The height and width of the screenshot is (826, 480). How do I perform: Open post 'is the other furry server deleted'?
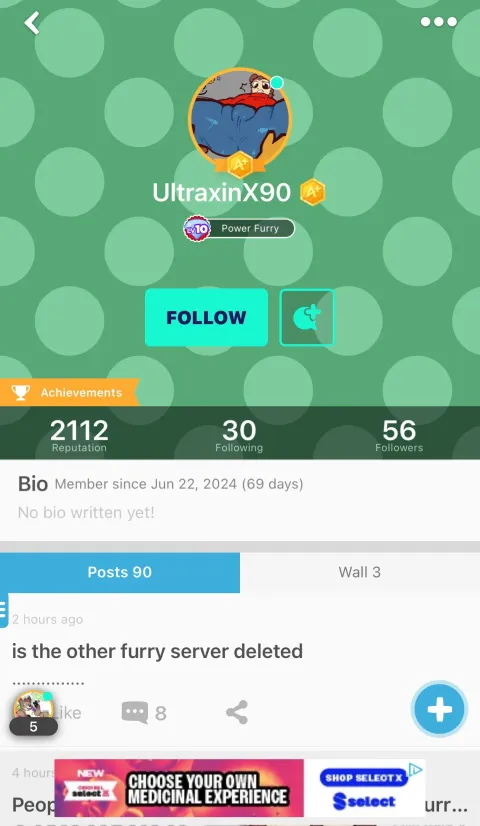(157, 651)
